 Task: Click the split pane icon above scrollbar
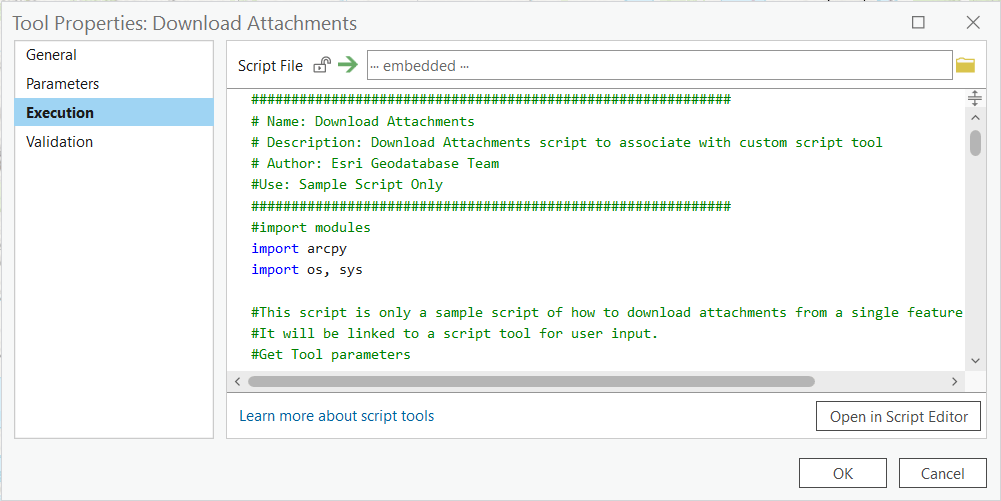coord(974,98)
